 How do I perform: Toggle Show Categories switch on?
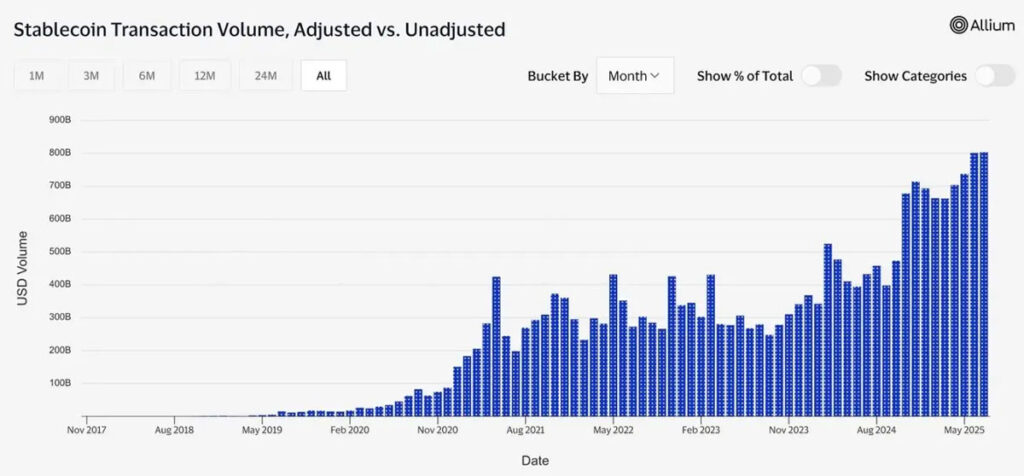coord(995,76)
